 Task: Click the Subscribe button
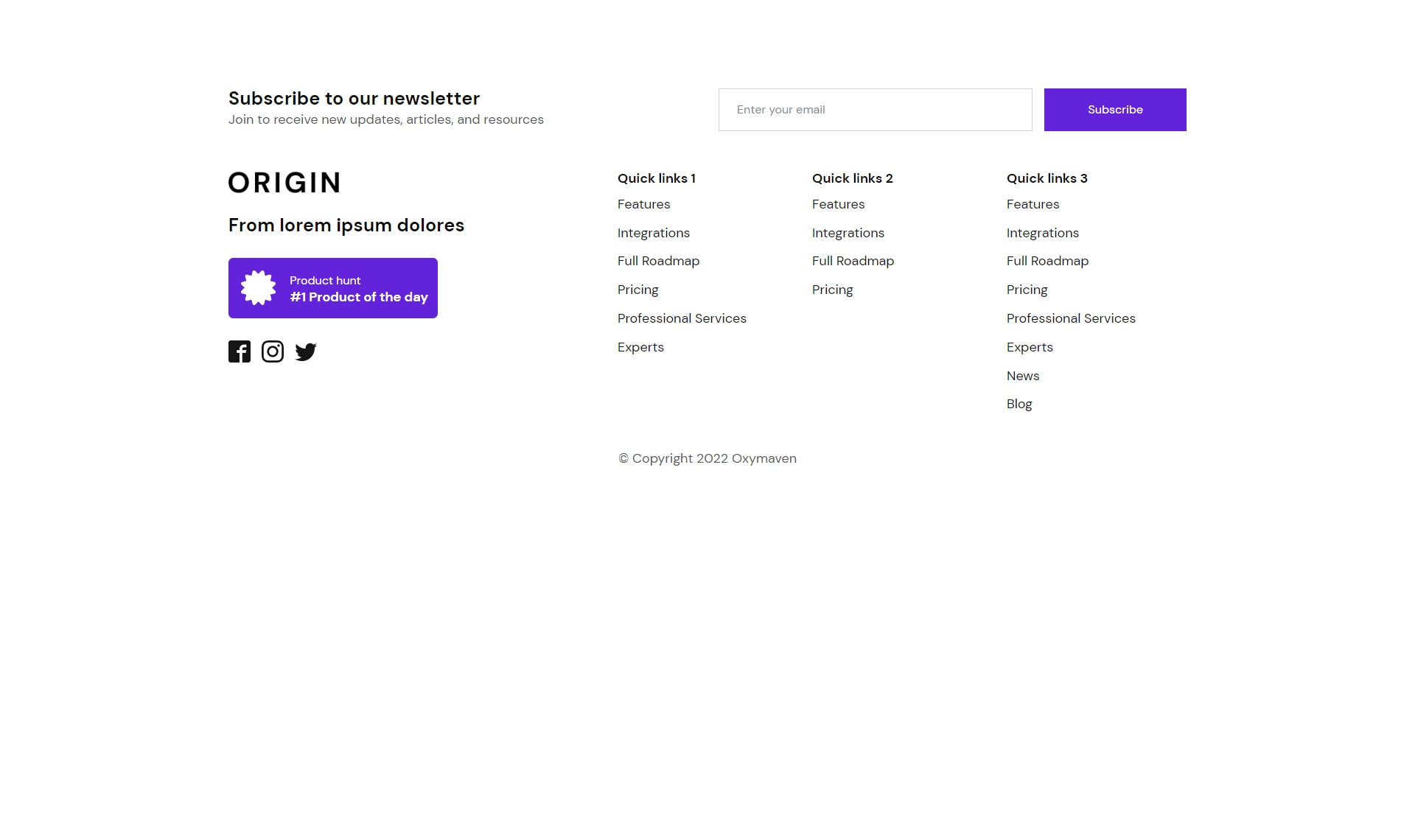pos(1115,110)
